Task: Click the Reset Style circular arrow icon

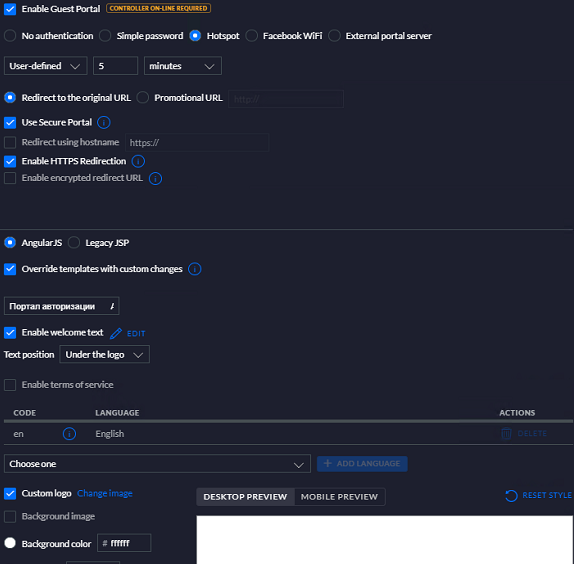Action: click(x=511, y=496)
